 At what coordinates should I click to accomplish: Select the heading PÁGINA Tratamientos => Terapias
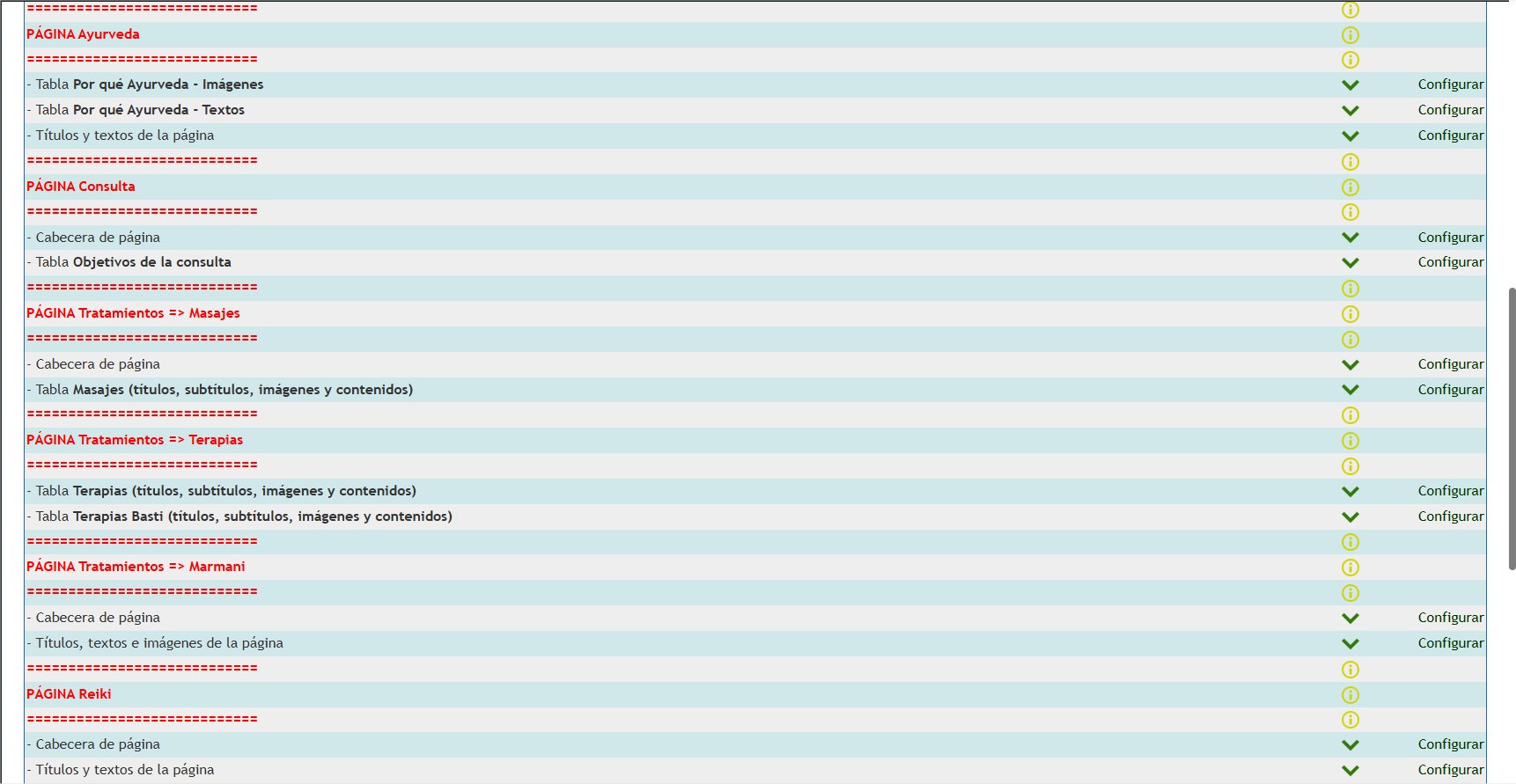click(135, 440)
